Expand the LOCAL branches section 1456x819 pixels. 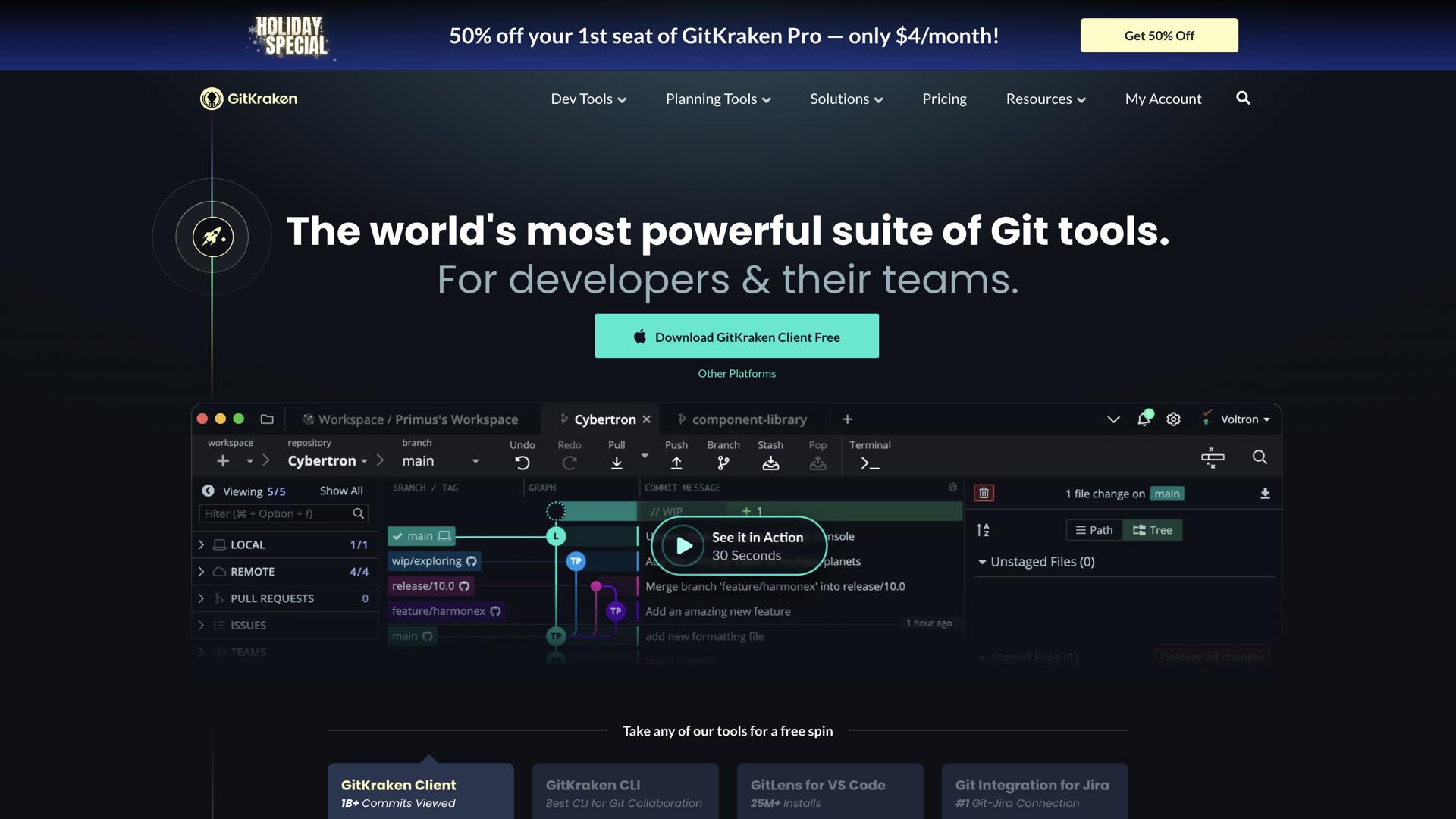(x=201, y=544)
